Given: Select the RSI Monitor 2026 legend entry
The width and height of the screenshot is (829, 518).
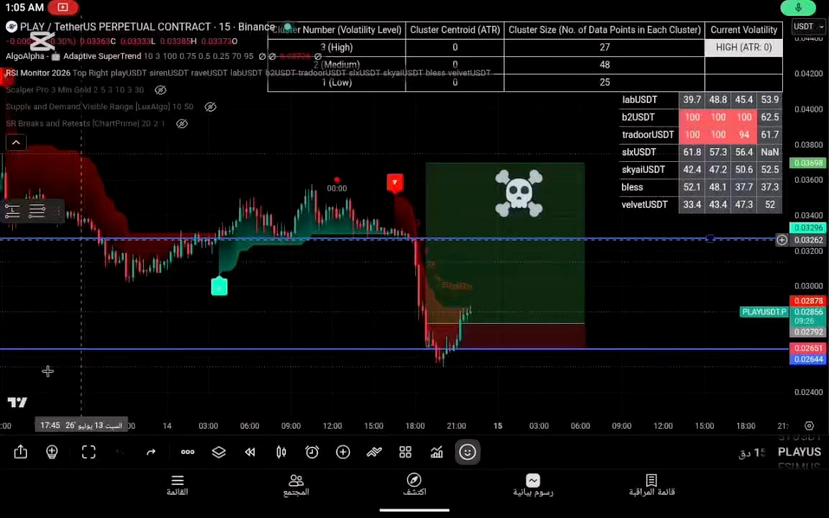Looking at the screenshot, I should coord(38,73).
